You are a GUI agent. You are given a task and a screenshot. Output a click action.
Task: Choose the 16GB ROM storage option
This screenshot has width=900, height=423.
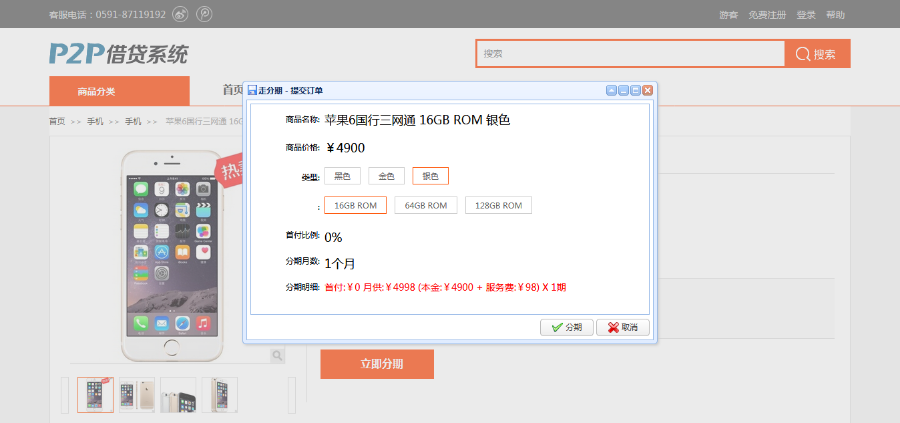[355, 205]
